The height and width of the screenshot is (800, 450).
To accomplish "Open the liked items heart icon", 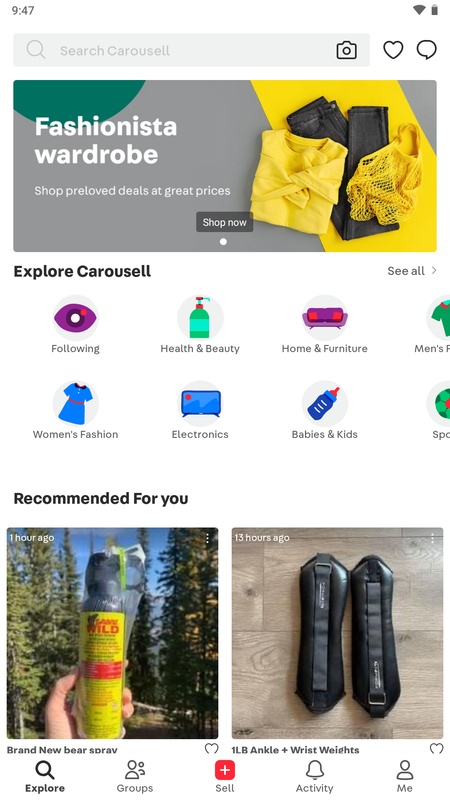I will click(x=393, y=50).
